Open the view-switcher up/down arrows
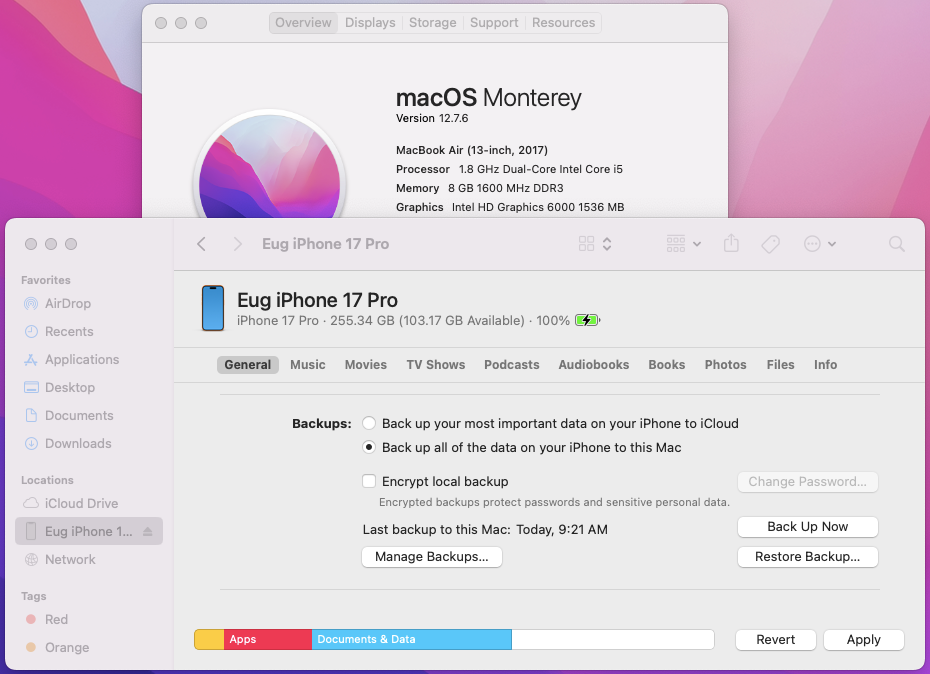930x674 pixels. pyautogui.click(x=607, y=244)
